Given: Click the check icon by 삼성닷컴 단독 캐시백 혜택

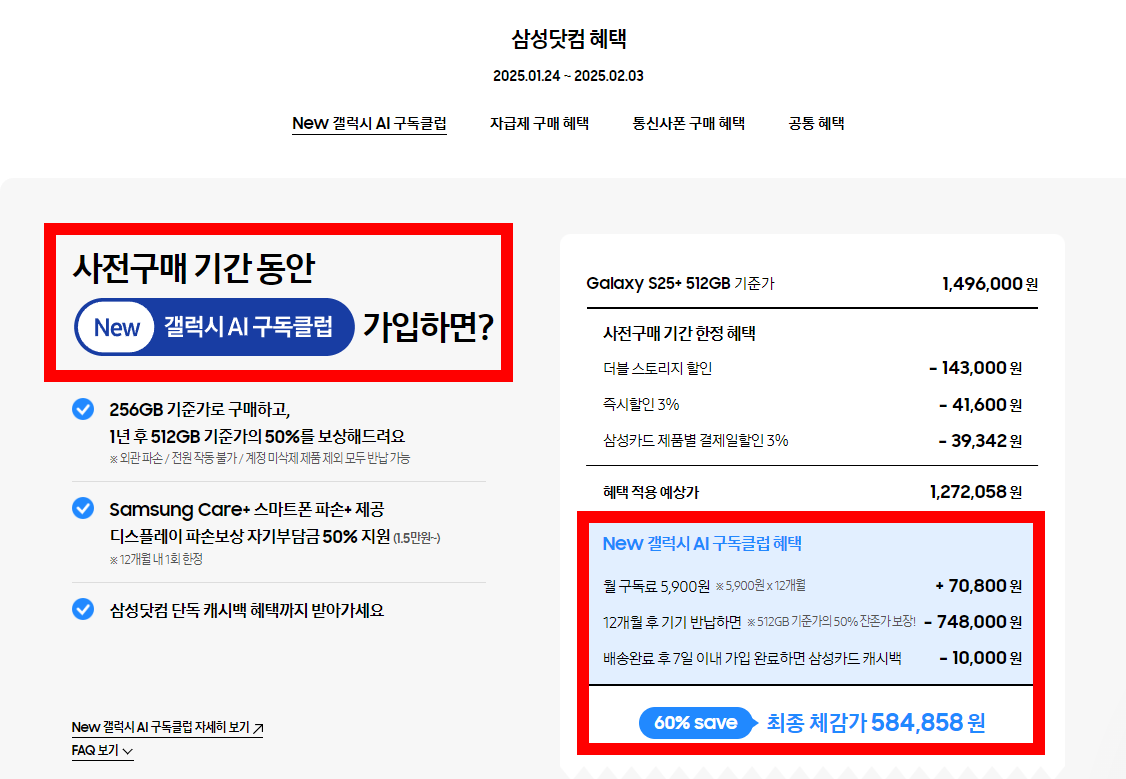Looking at the screenshot, I should pyautogui.click(x=83, y=610).
